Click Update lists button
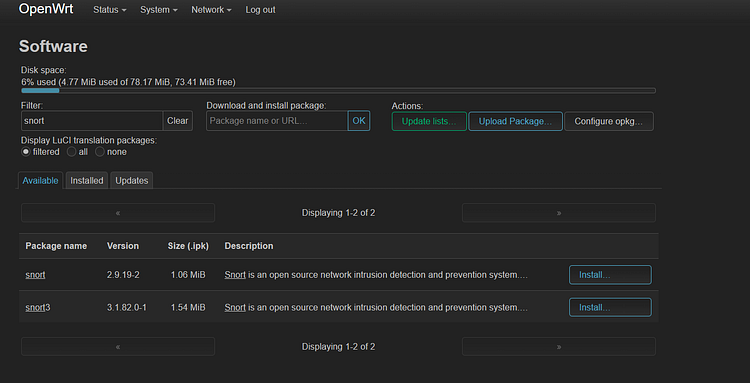 [x=429, y=121]
